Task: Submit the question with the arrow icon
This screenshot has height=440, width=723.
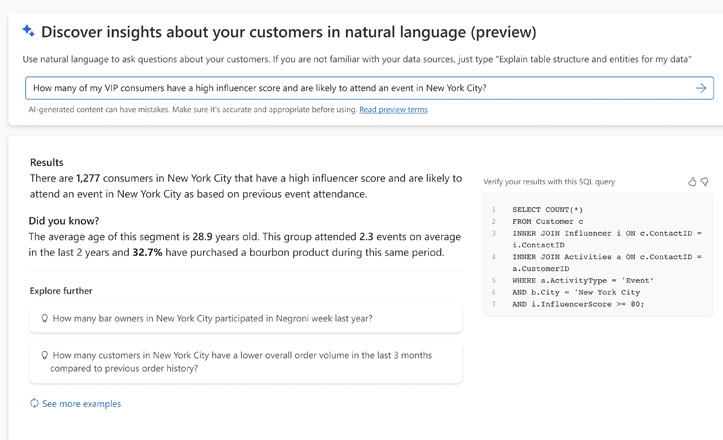Action: tap(701, 88)
